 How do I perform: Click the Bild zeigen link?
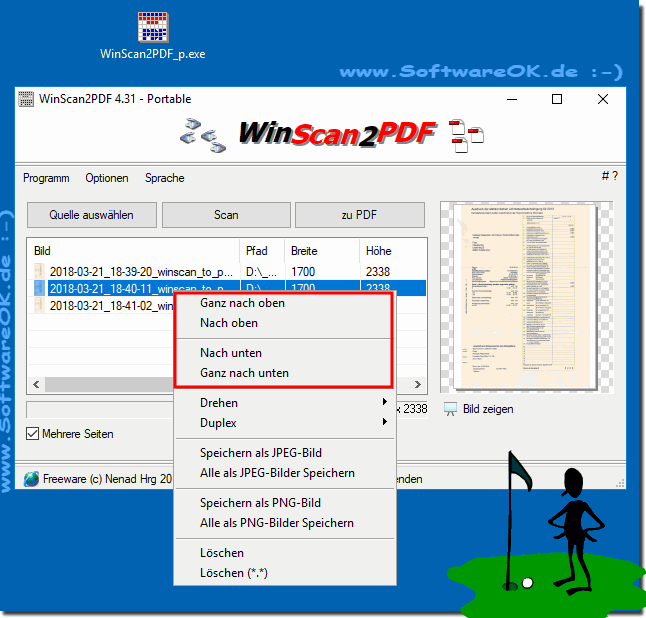click(x=488, y=409)
